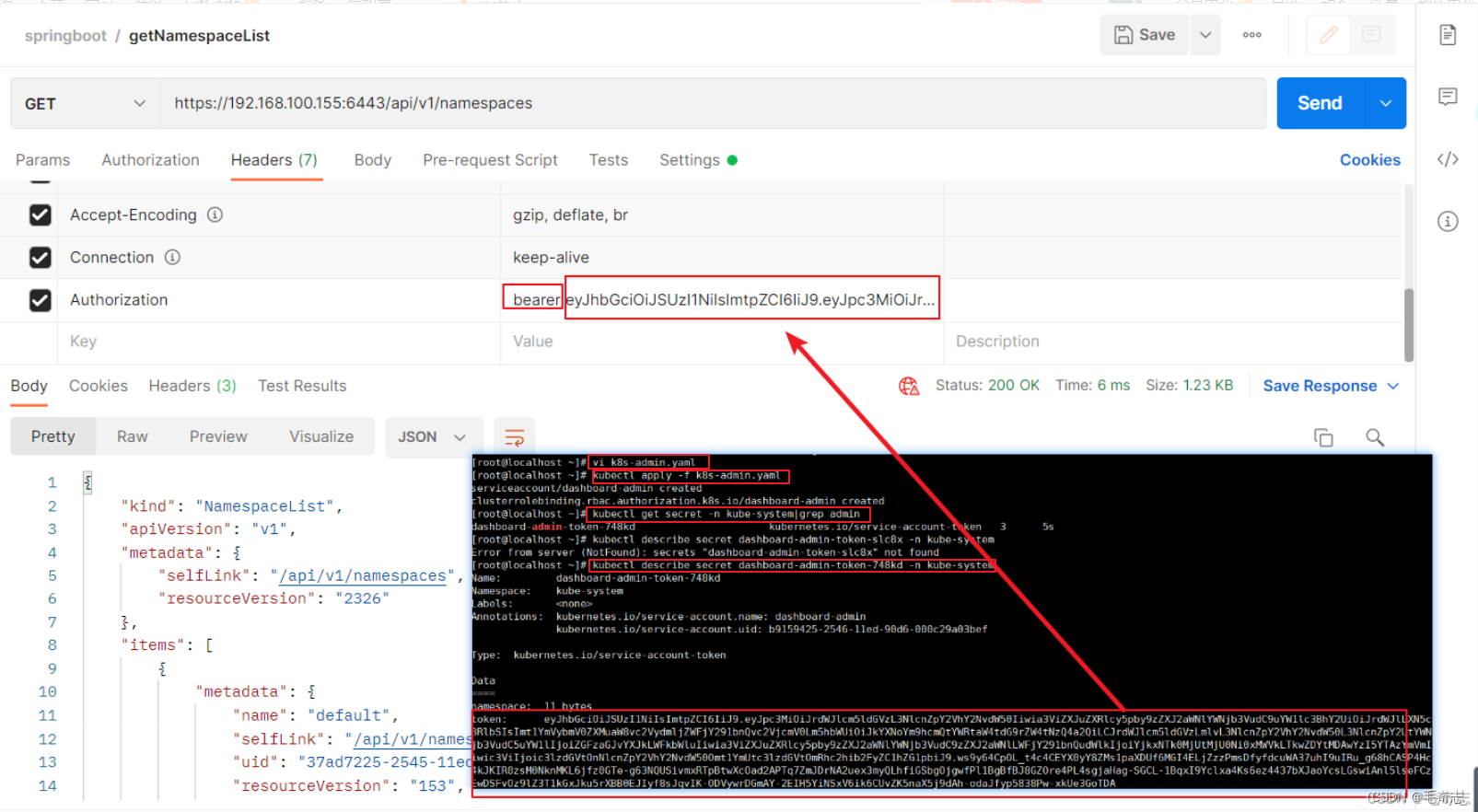Select the Headers (7) tab
This screenshot has width=1478, height=812.
pos(274,160)
